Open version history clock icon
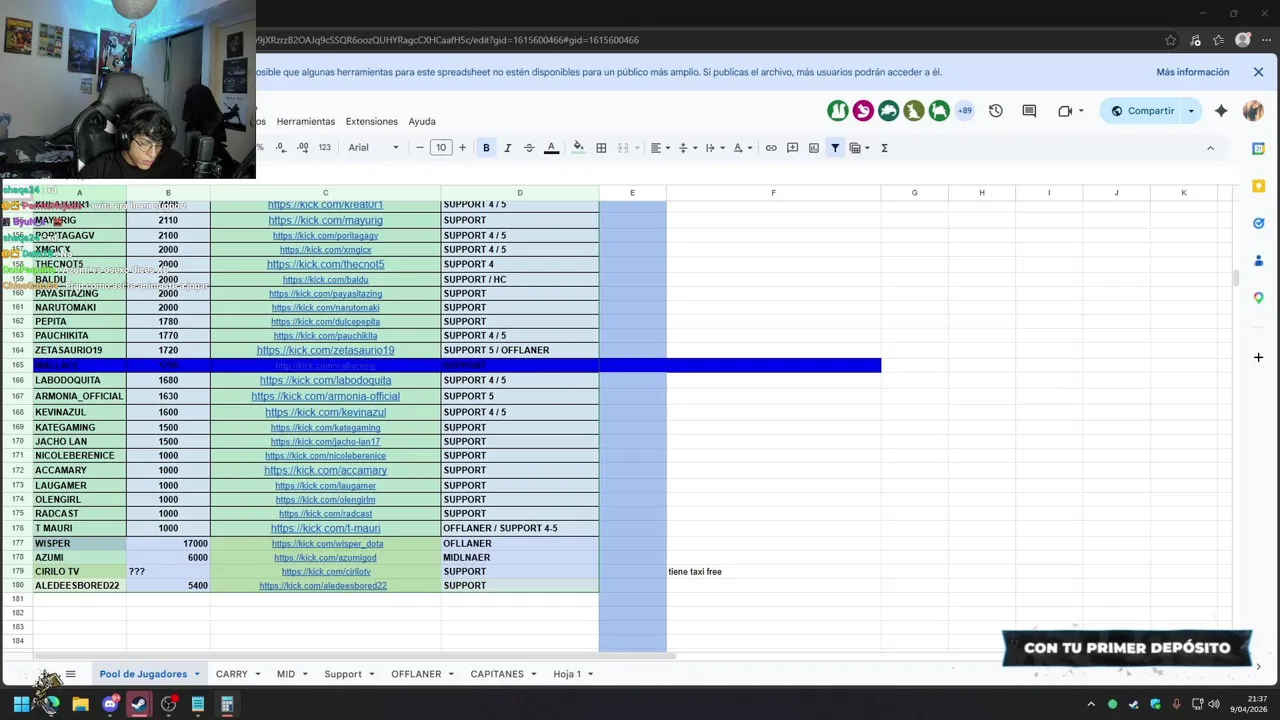Viewport: 1280px width, 720px height. click(x=996, y=111)
